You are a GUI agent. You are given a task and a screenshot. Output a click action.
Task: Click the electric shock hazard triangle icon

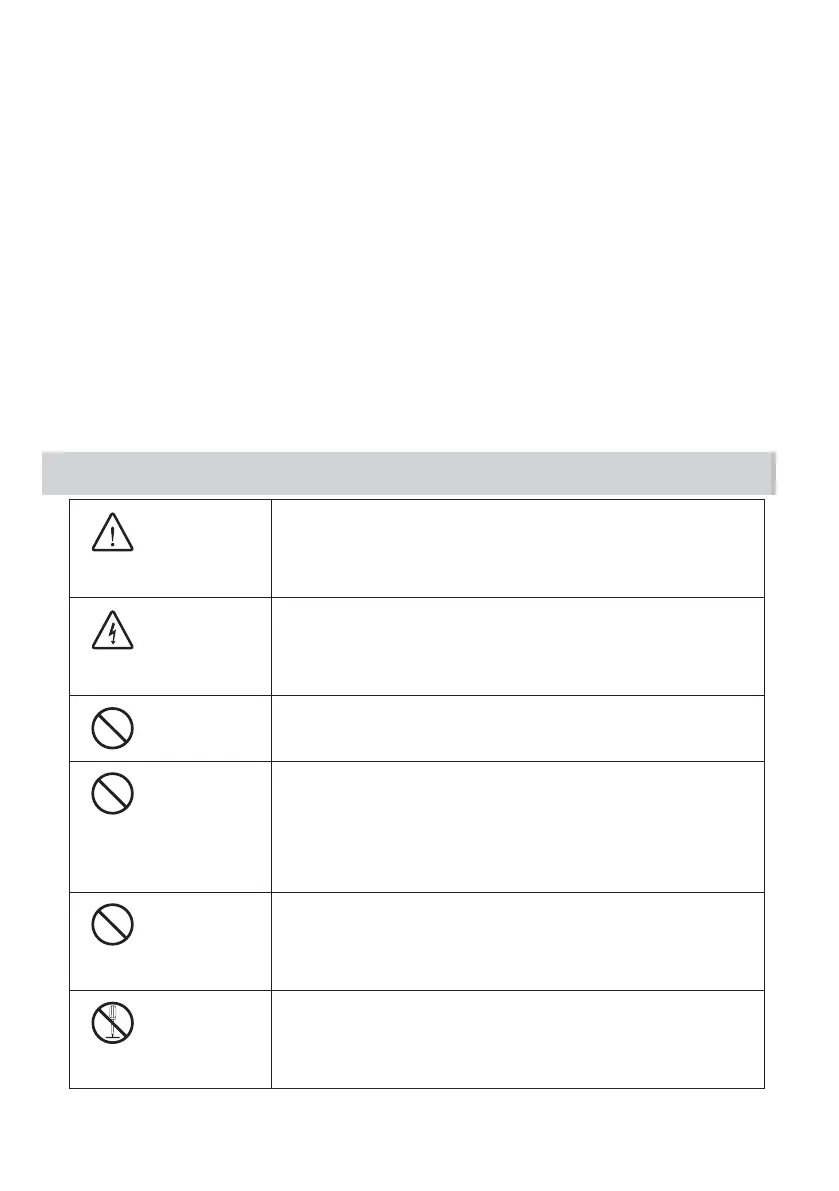[116, 634]
